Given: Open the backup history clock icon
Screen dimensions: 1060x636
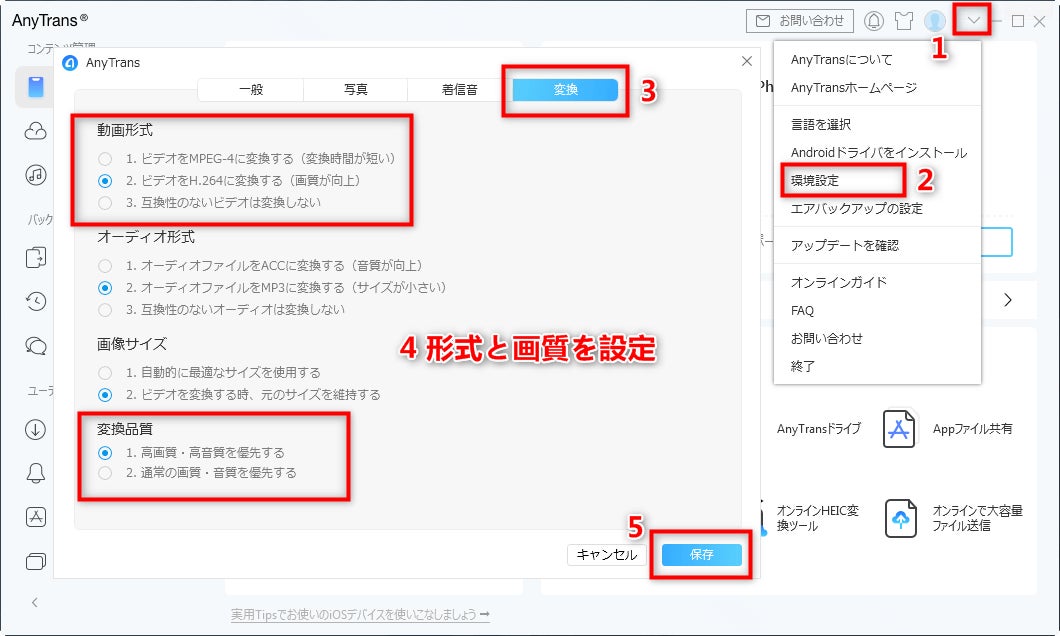Looking at the screenshot, I should tap(35, 301).
